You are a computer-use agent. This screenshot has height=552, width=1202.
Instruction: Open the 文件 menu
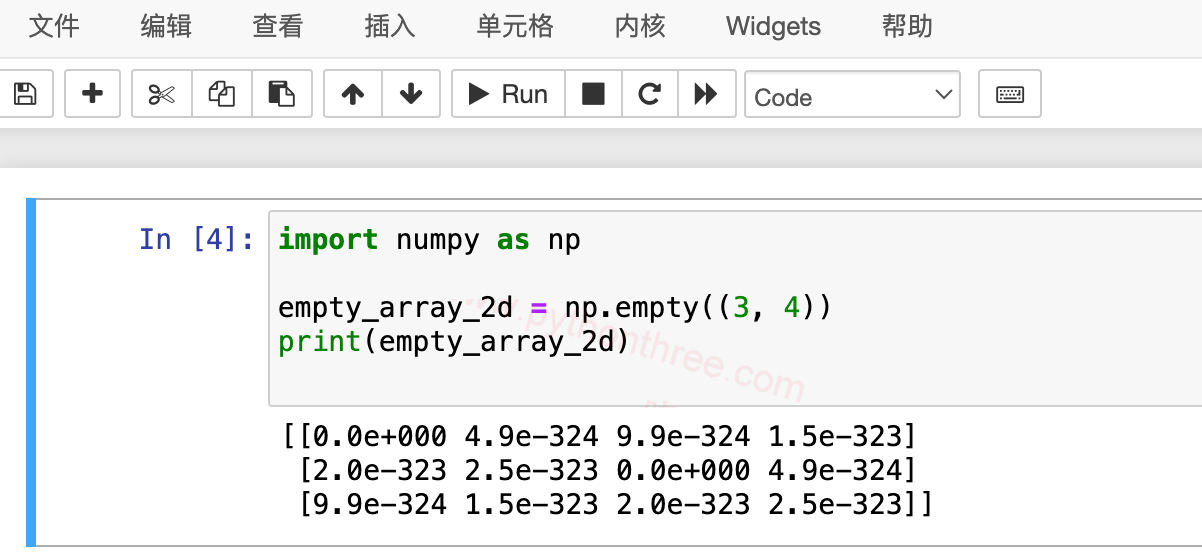(54, 26)
